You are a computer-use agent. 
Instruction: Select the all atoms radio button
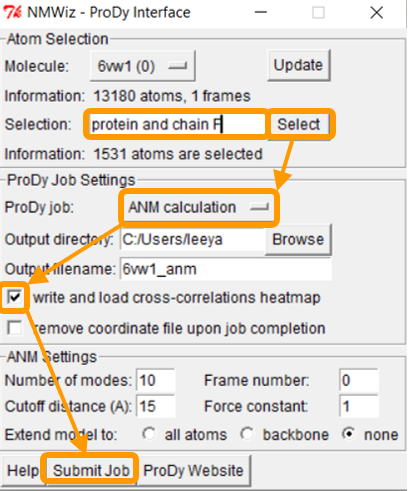click(x=149, y=434)
